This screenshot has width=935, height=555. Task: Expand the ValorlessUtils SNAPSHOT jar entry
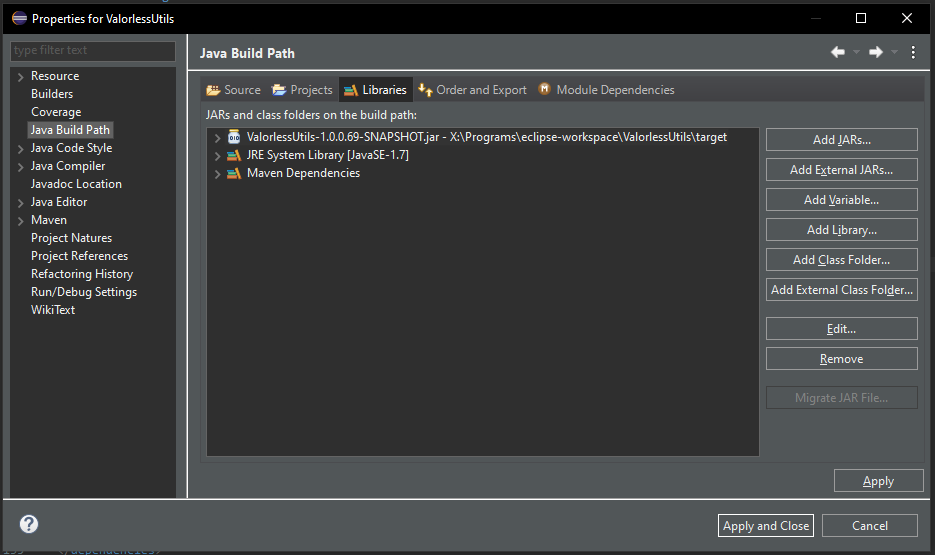(x=218, y=138)
